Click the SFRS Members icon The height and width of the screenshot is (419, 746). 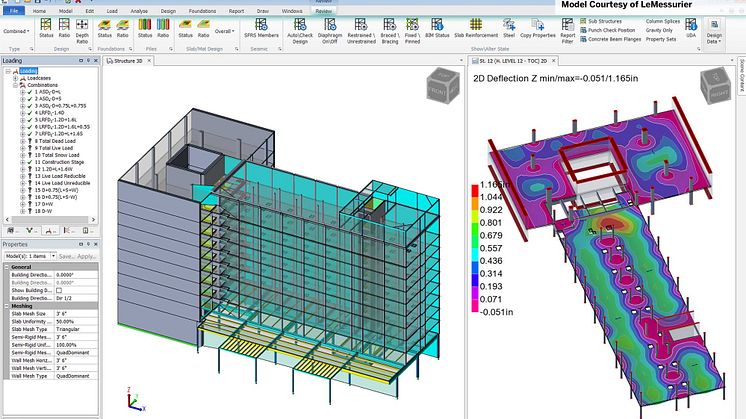[262, 33]
